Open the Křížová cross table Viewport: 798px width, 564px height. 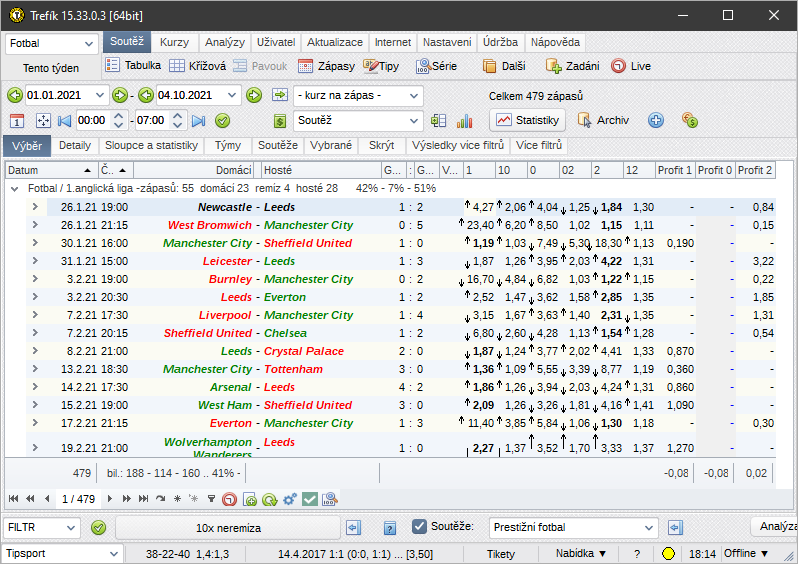[x=197, y=66]
